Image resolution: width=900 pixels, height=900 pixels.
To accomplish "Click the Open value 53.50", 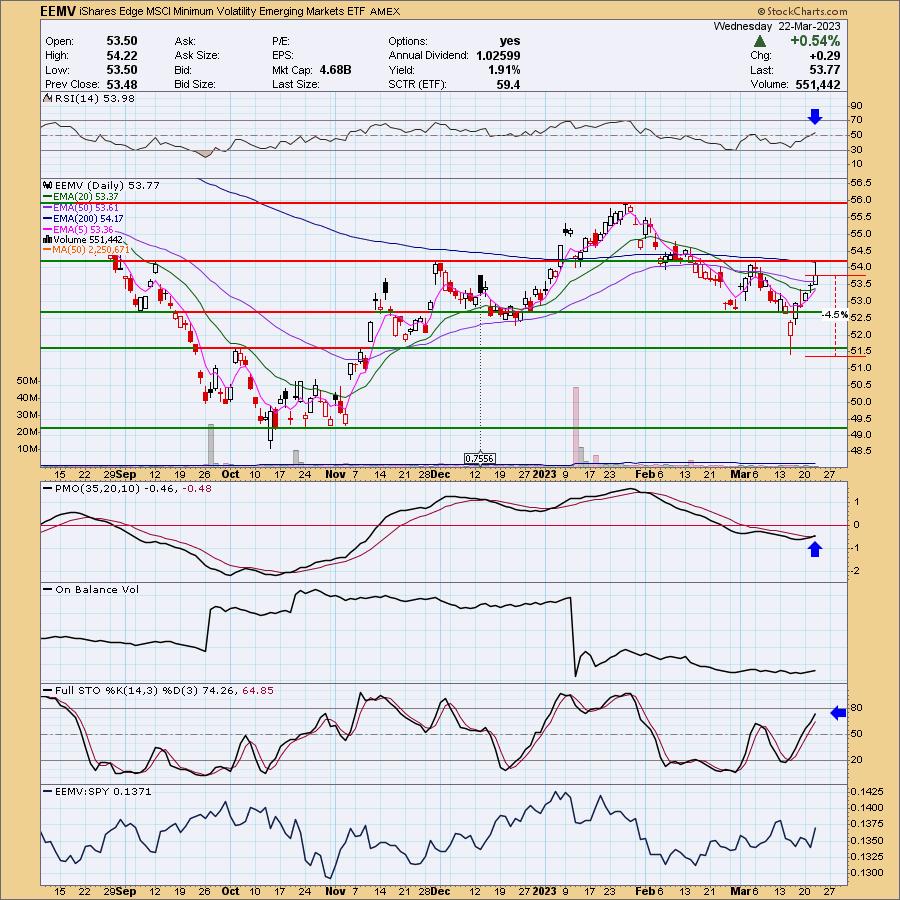I will coord(122,41).
